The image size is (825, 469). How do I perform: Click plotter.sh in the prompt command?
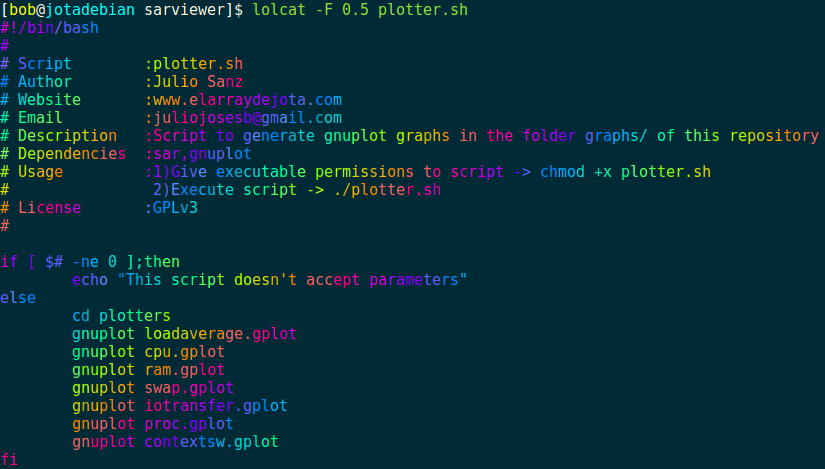423,10
